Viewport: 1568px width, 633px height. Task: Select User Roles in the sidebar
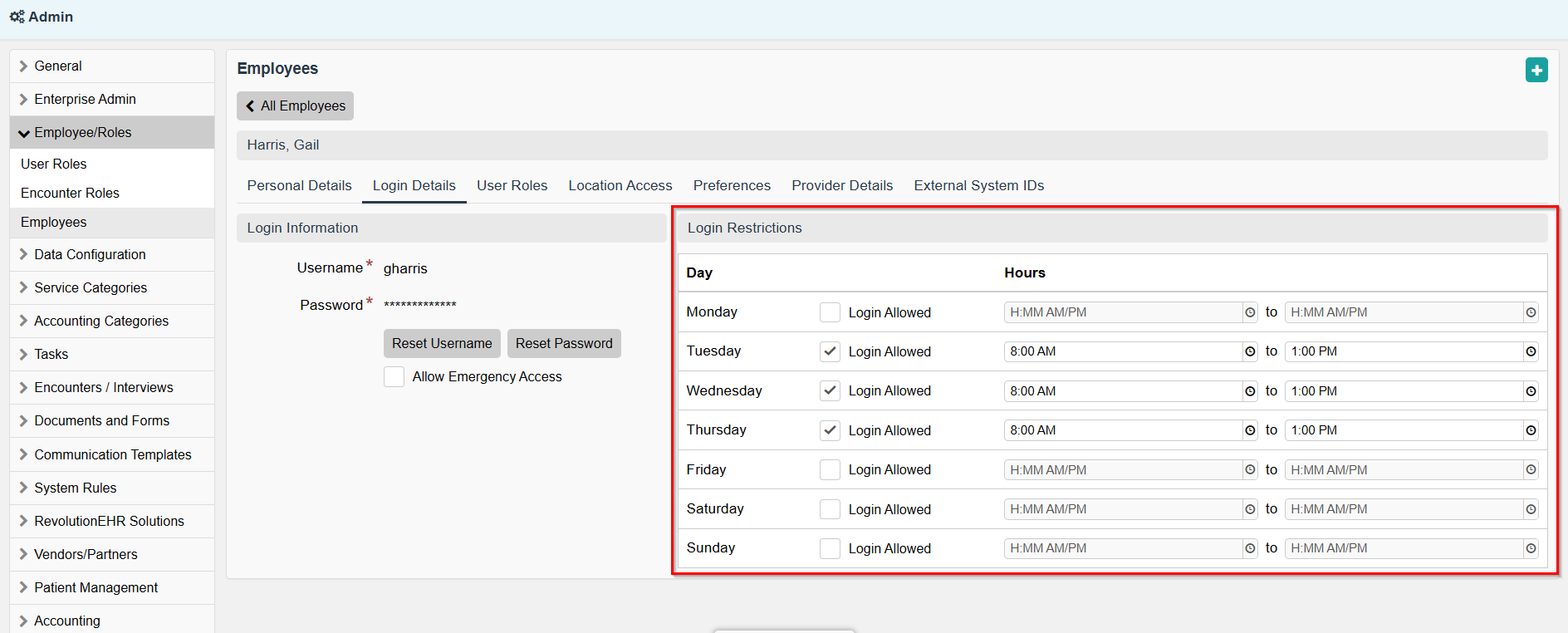pos(54,164)
